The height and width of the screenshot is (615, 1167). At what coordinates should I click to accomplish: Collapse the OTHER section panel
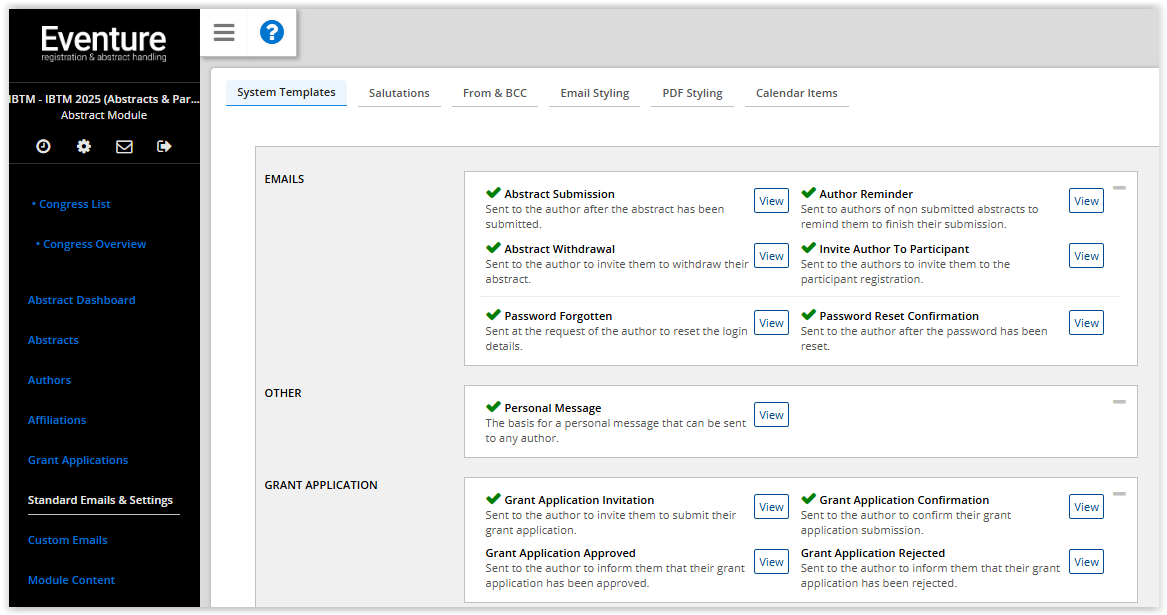click(x=1120, y=401)
